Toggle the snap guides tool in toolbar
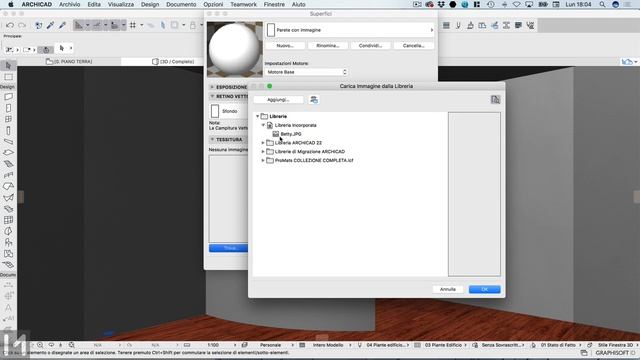This screenshot has height=360, width=640. [x=97, y=25]
